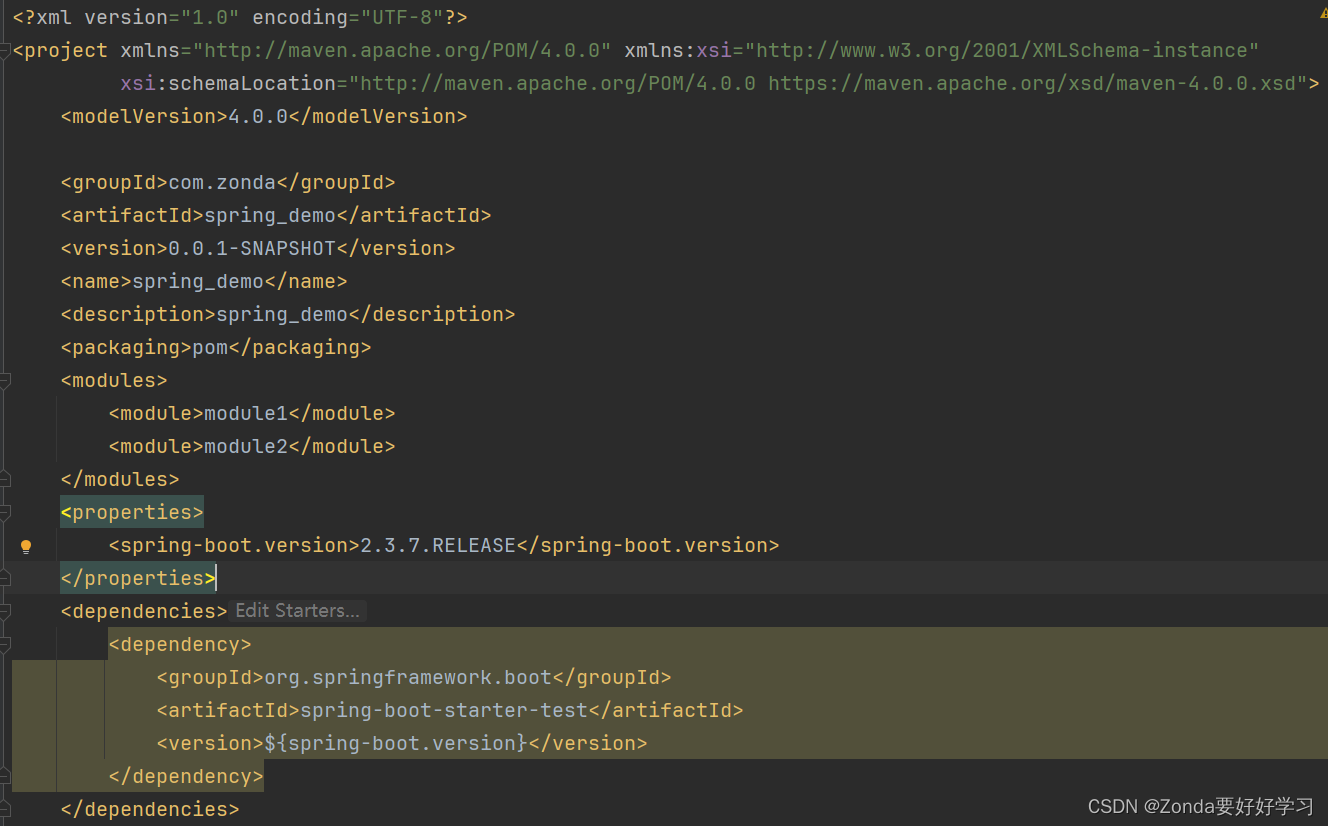This screenshot has height=826, width=1328.
Task: Click the maven-4.0.0.xsd schema URL
Action: [x=1032, y=83]
